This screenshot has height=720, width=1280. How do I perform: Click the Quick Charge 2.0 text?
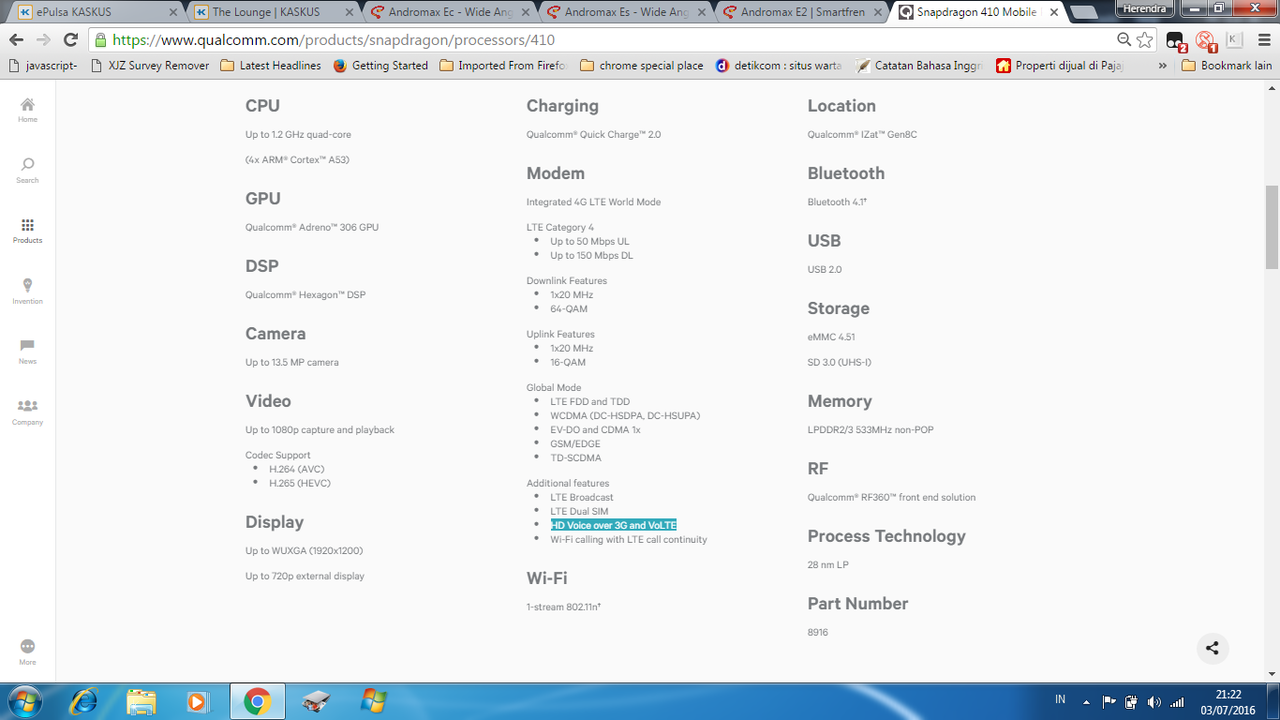[x=593, y=134]
